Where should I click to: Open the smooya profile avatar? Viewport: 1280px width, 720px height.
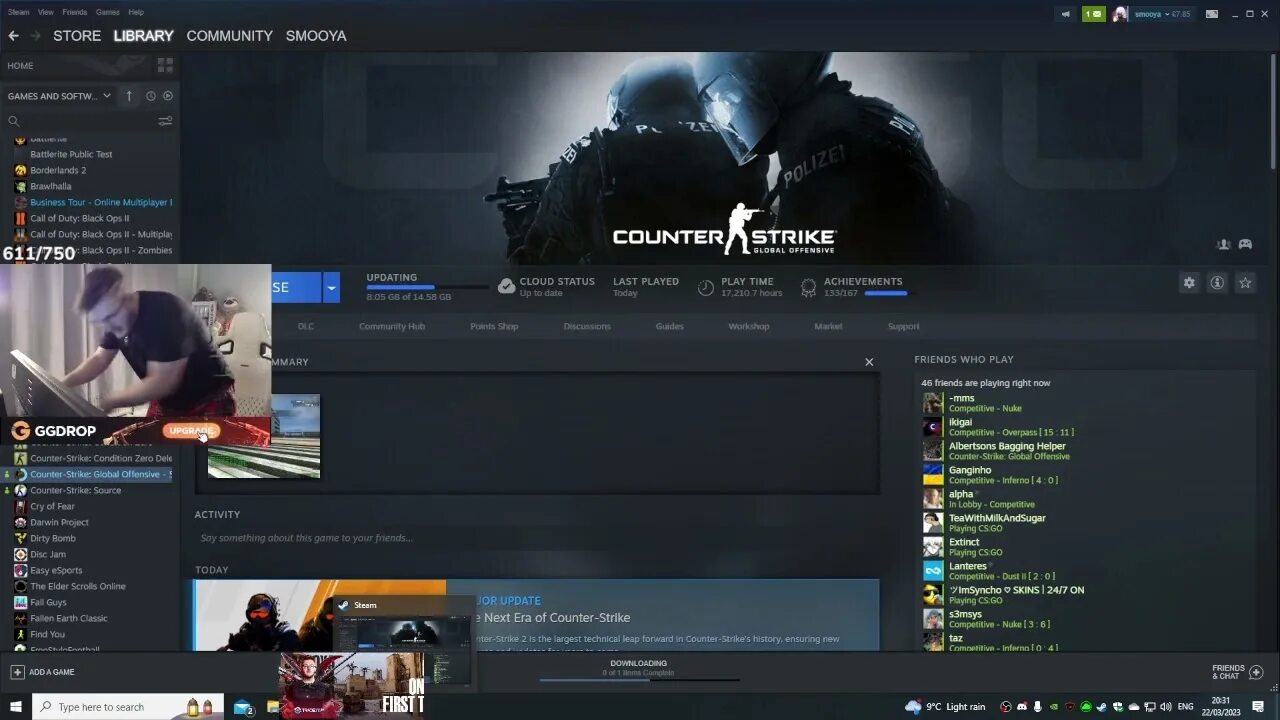pos(1120,14)
